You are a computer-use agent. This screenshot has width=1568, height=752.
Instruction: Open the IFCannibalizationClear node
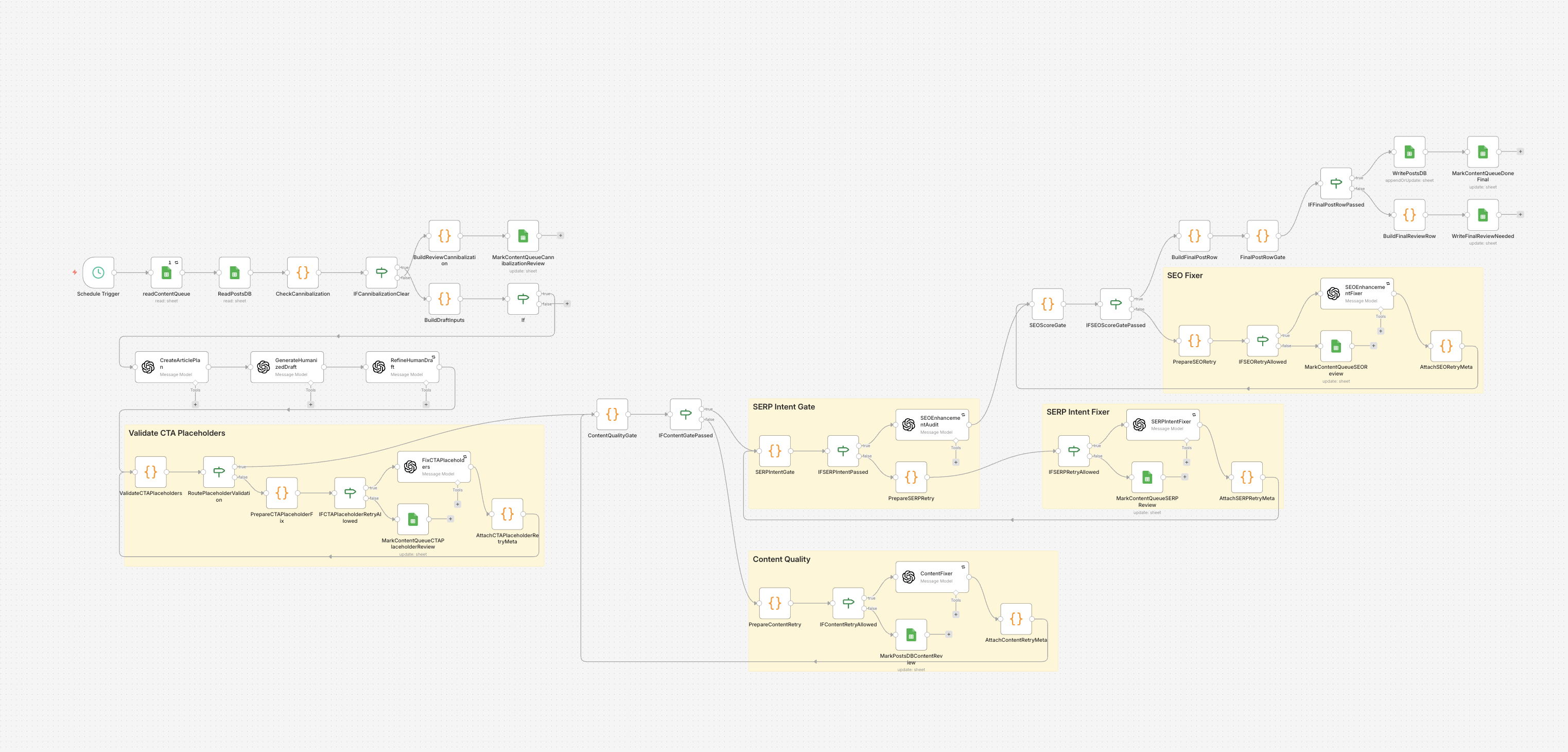point(381,273)
